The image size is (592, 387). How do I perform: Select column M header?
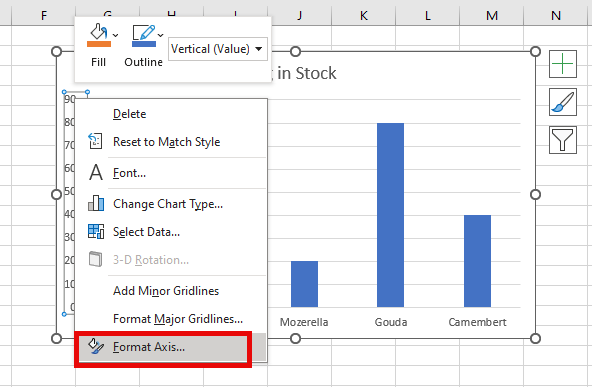click(x=492, y=15)
